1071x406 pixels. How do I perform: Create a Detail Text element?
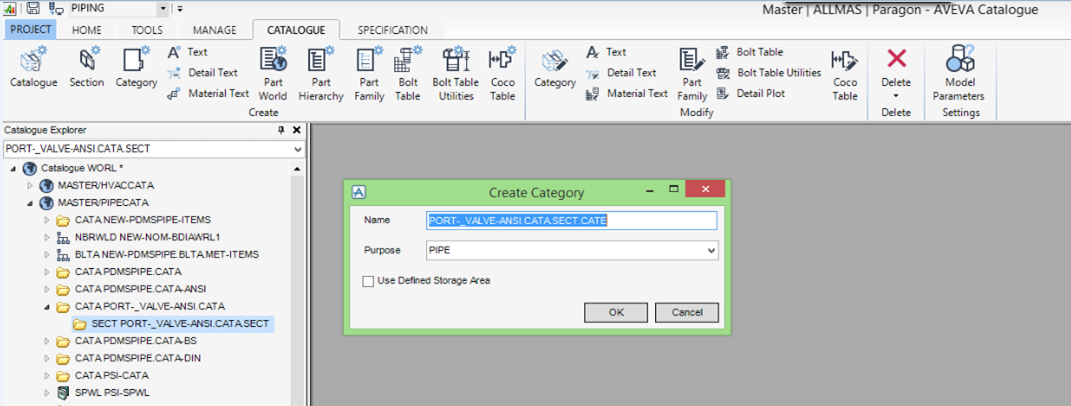coord(203,72)
